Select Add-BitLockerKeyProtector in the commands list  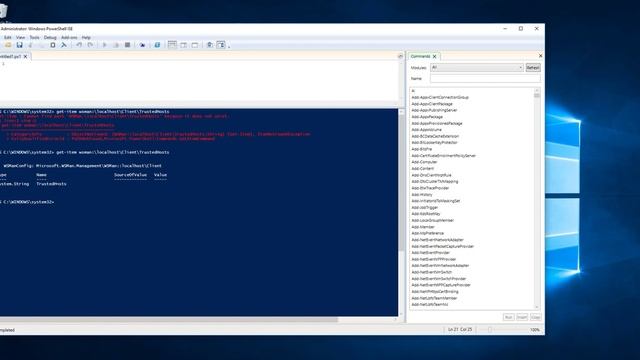pos(435,143)
